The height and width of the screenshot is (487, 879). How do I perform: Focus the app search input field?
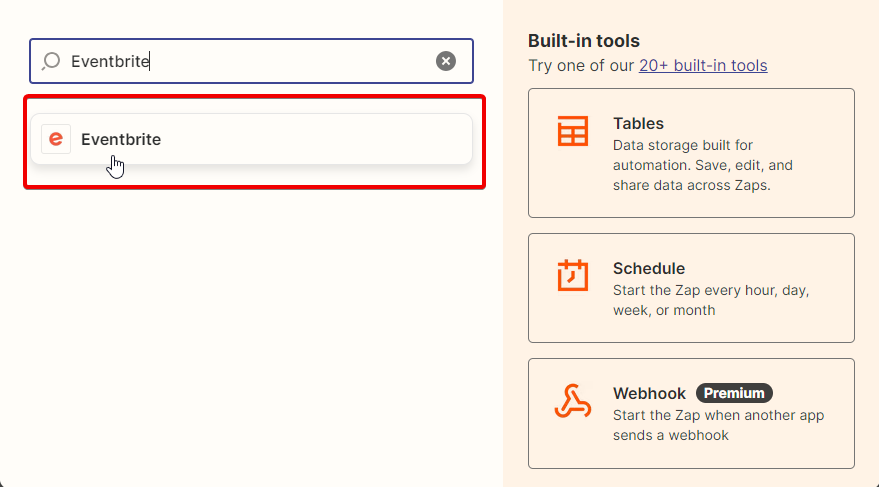[251, 61]
